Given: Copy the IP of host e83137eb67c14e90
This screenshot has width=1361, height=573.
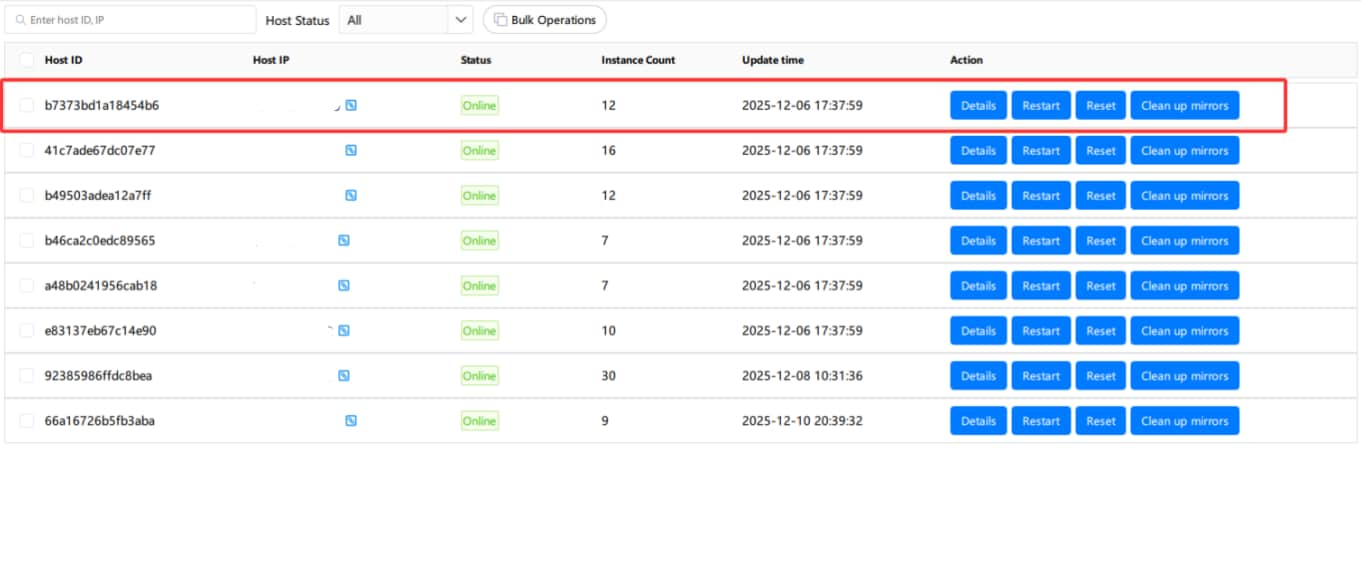Looking at the screenshot, I should pyautogui.click(x=344, y=330).
